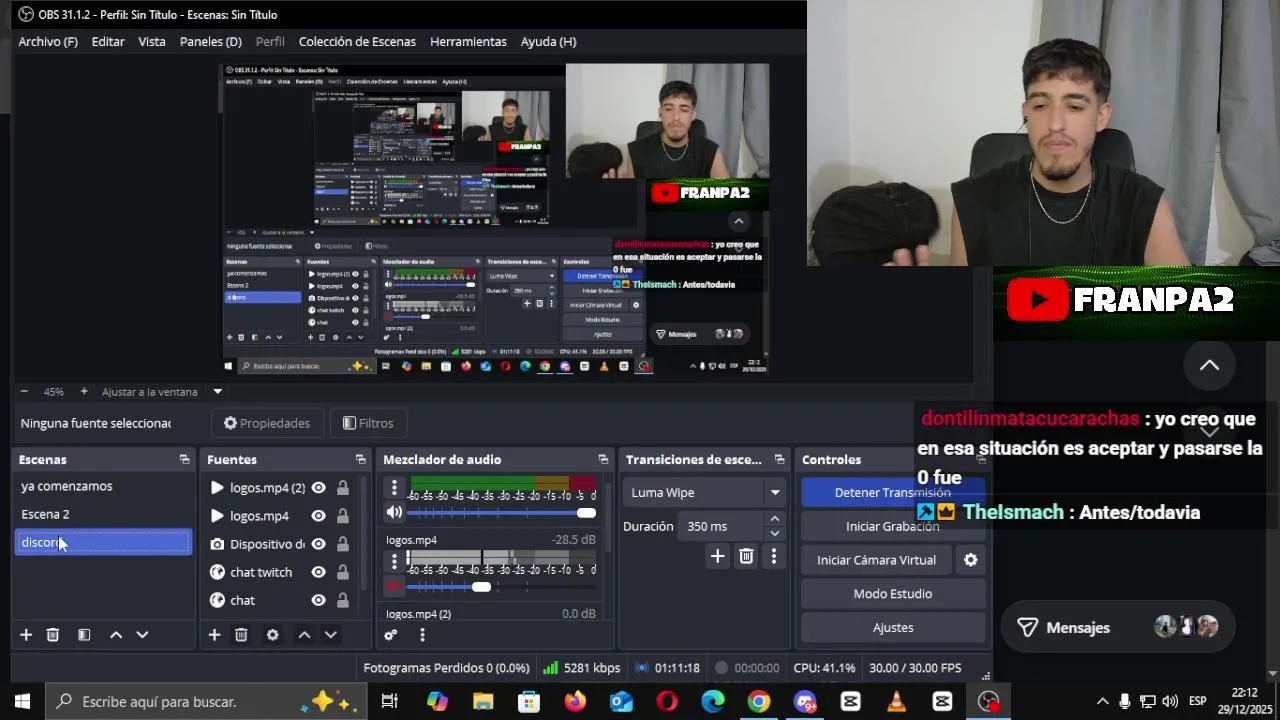Toggle lock on logos.mp4 source

coord(343,516)
